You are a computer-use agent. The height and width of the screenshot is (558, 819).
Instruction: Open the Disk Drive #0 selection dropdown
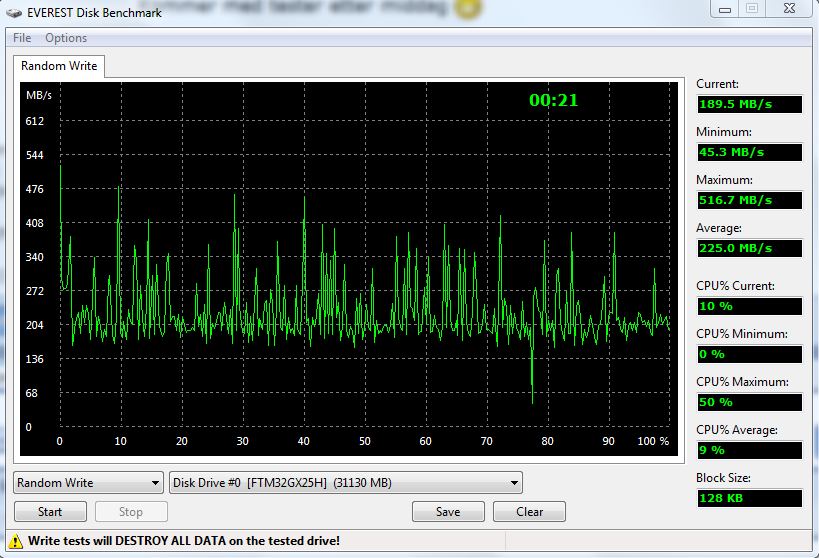click(x=346, y=483)
